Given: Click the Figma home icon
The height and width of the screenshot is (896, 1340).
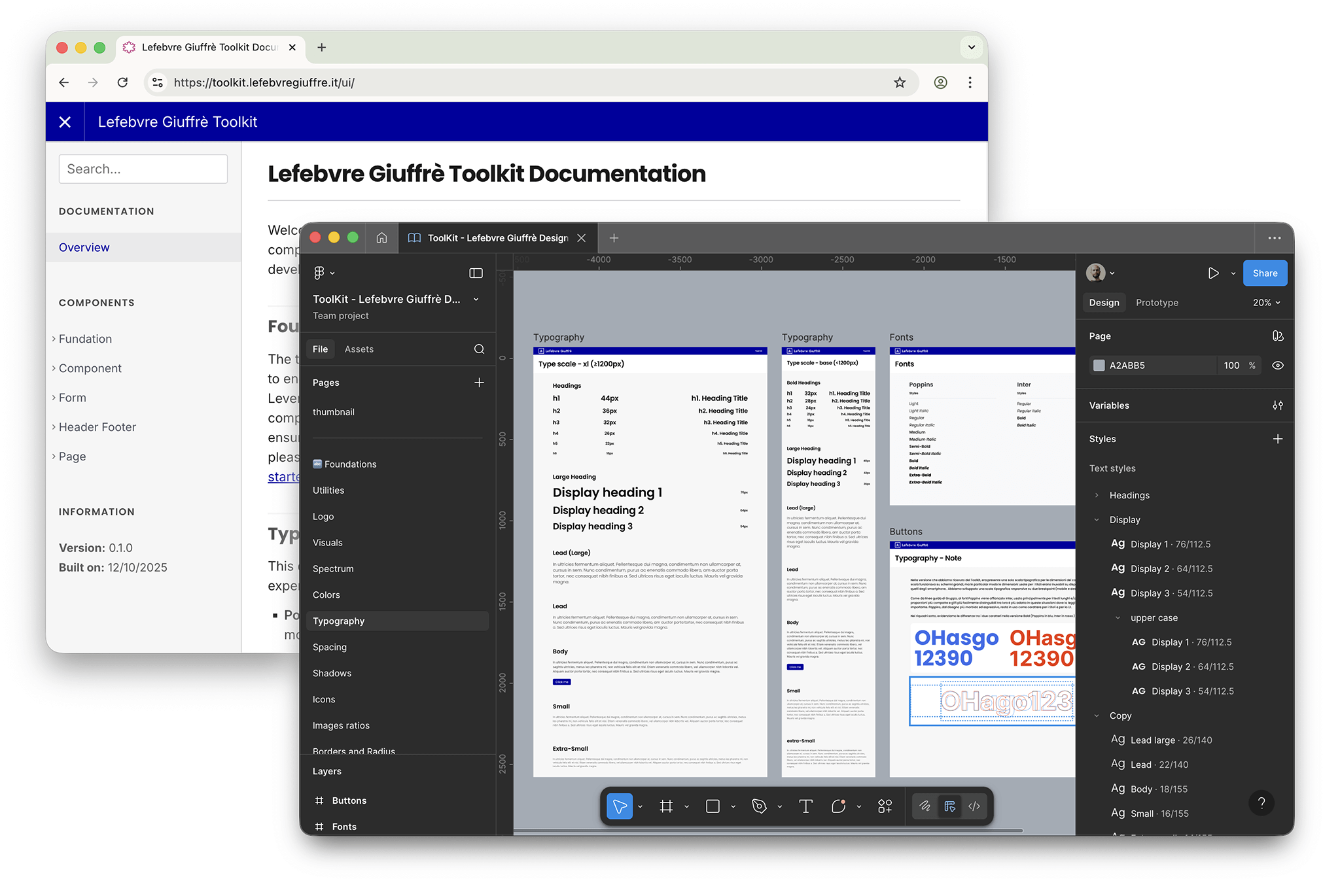Looking at the screenshot, I should click(381, 238).
